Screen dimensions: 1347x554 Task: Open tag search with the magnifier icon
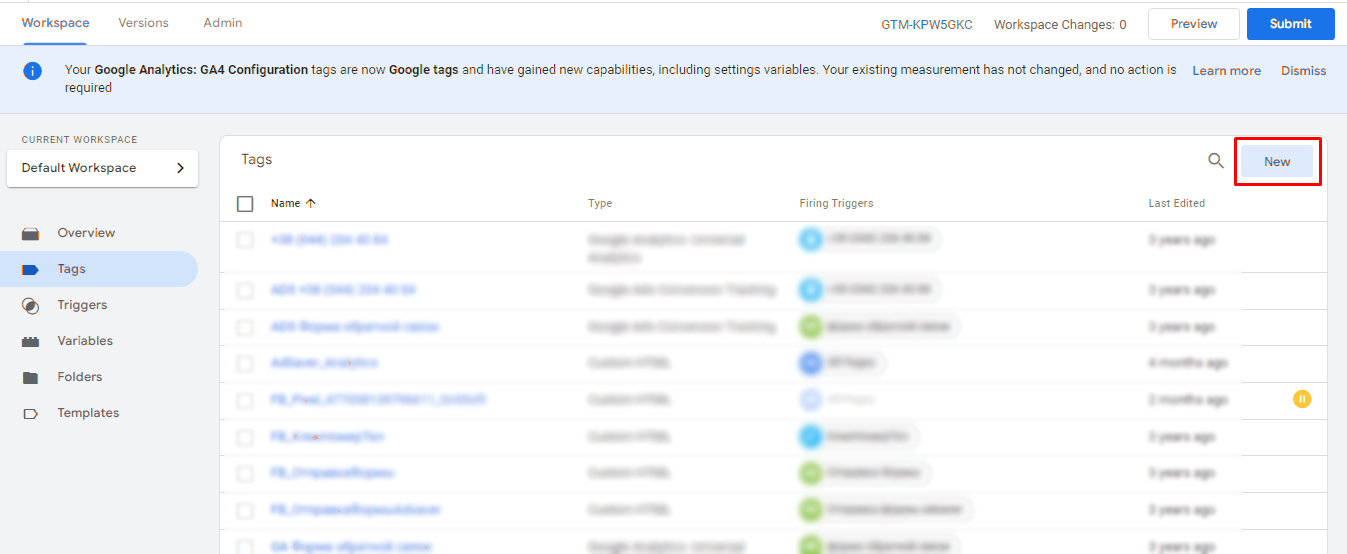click(x=1216, y=161)
